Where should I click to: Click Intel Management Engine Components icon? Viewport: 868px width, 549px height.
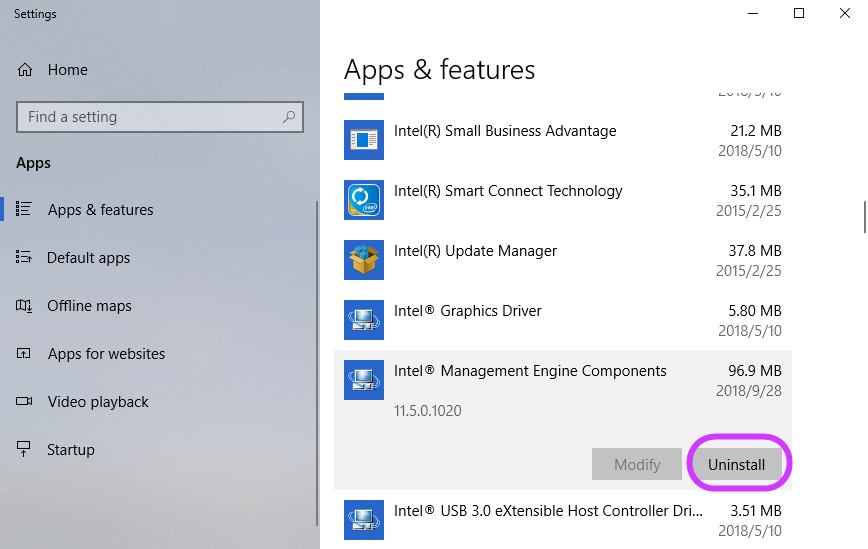coord(364,380)
